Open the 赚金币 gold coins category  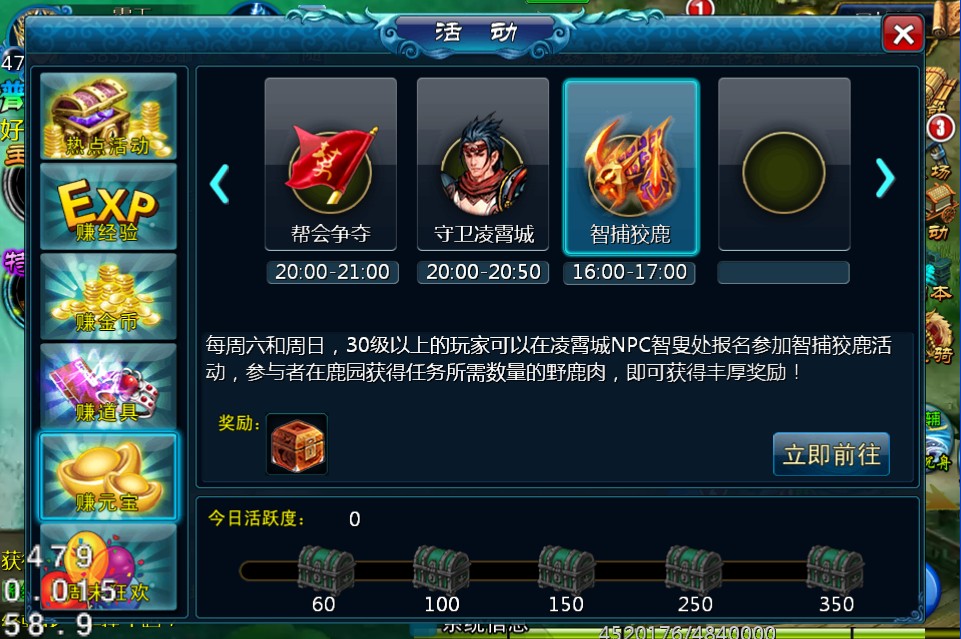(108, 297)
